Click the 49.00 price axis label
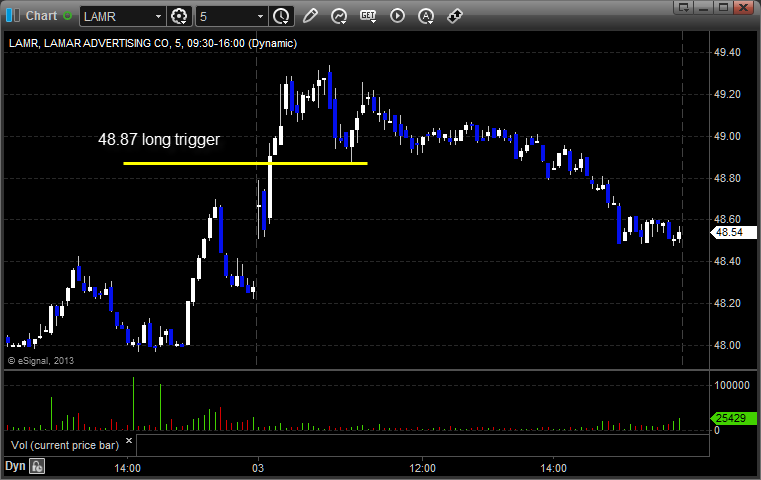The image size is (761, 480). (728, 136)
